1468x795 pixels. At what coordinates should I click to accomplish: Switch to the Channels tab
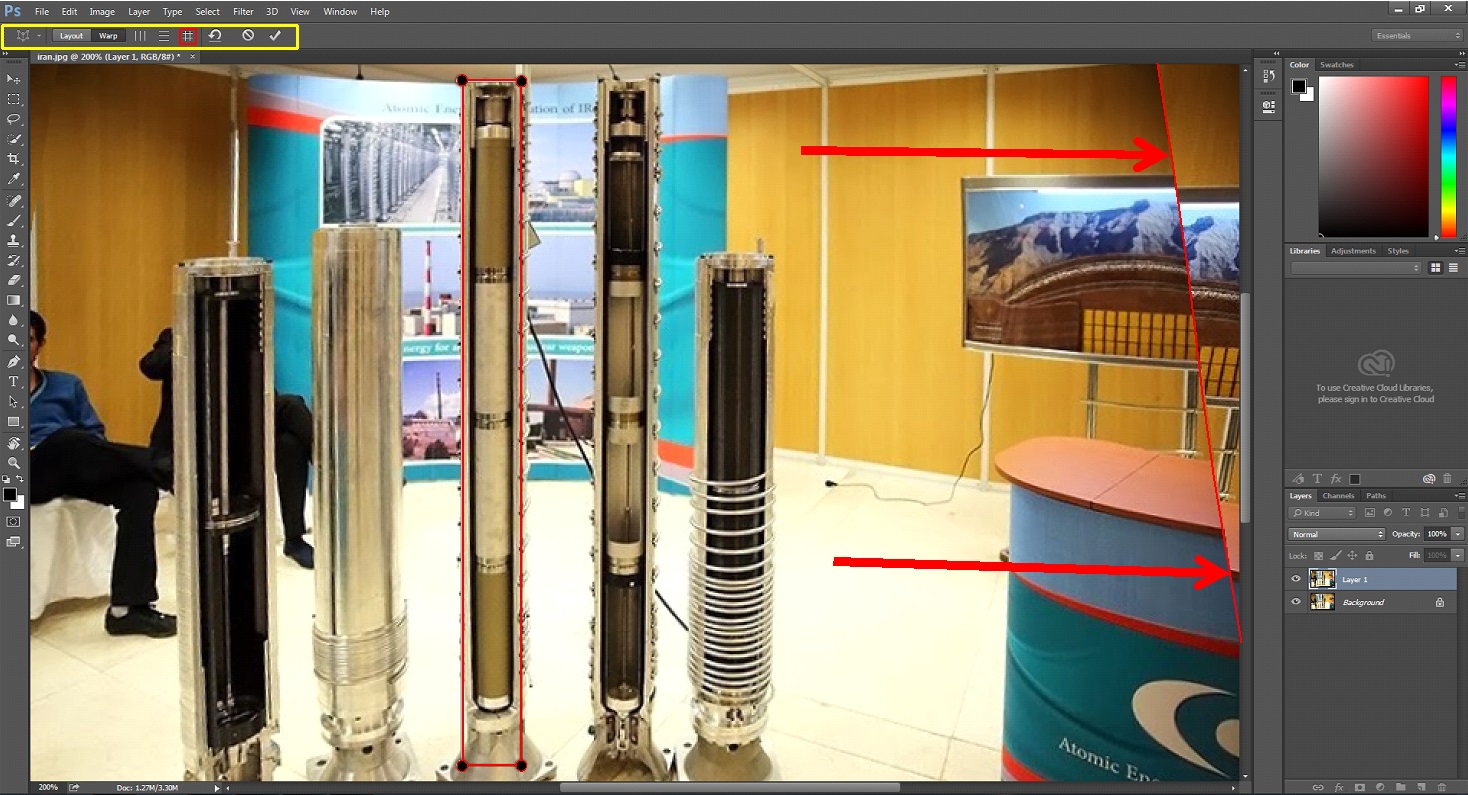pyautogui.click(x=1337, y=496)
